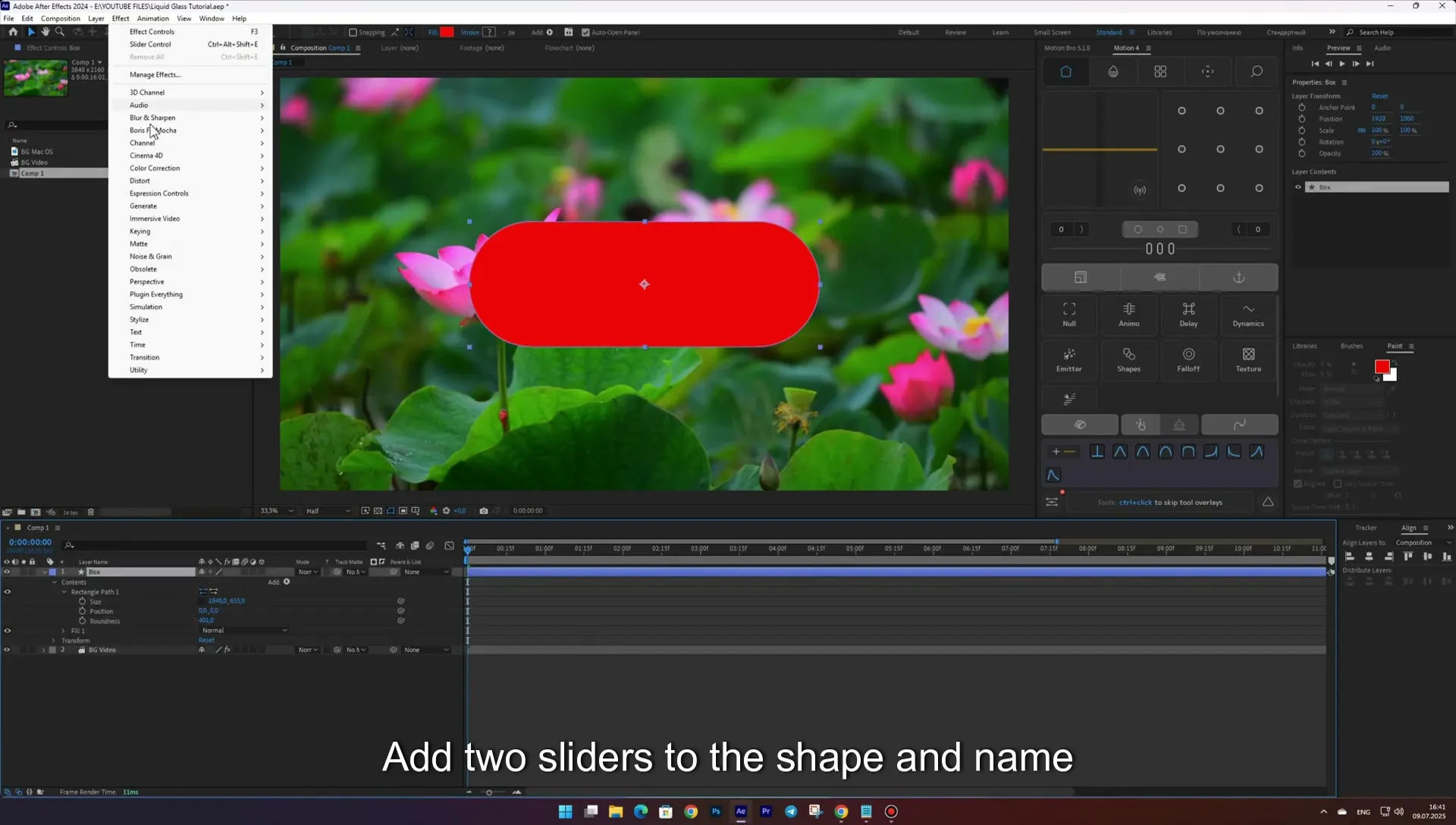Collapse the Rectangle Path 1 group
Viewport: 1456px width, 825px height.
pyautogui.click(x=64, y=592)
